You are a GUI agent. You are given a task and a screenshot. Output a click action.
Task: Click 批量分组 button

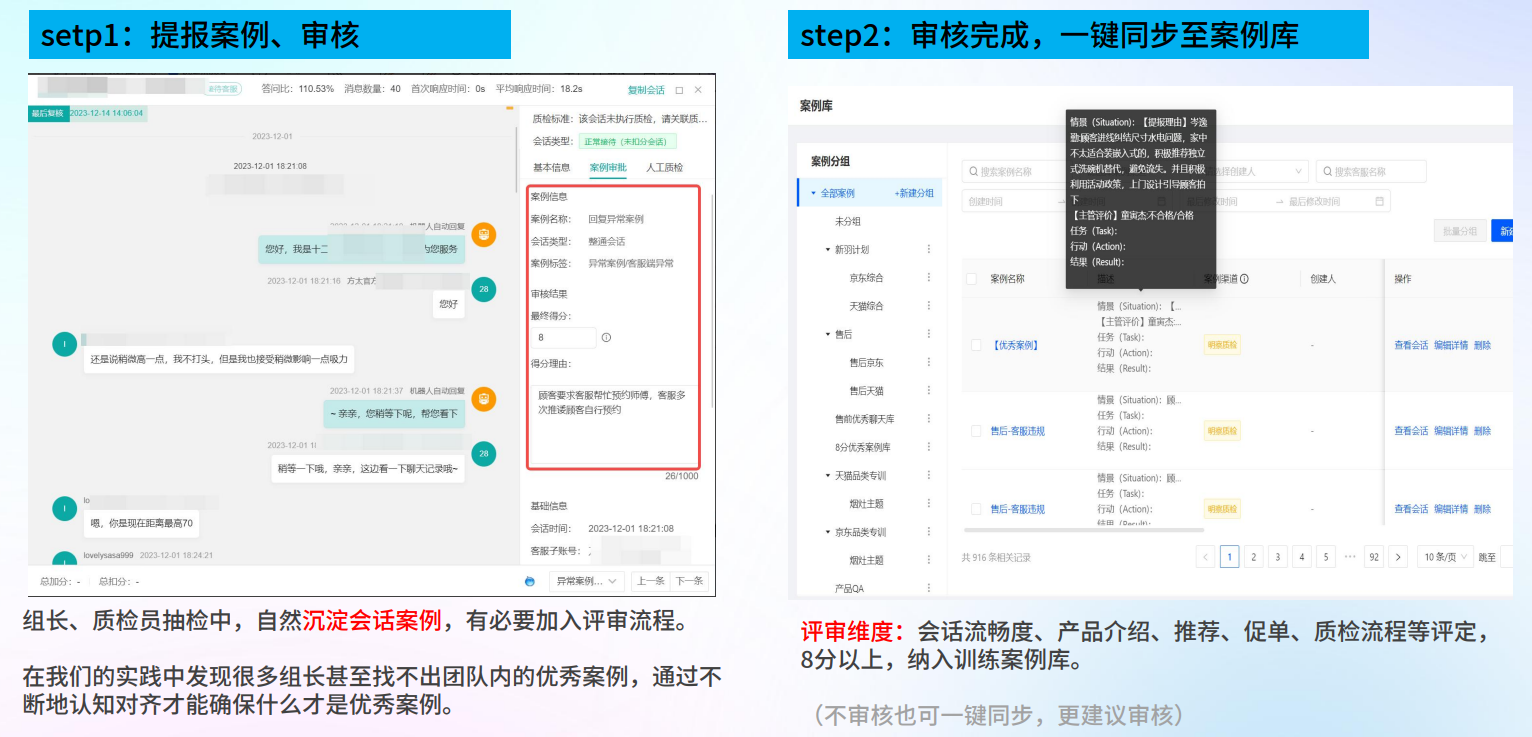click(1459, 230)
